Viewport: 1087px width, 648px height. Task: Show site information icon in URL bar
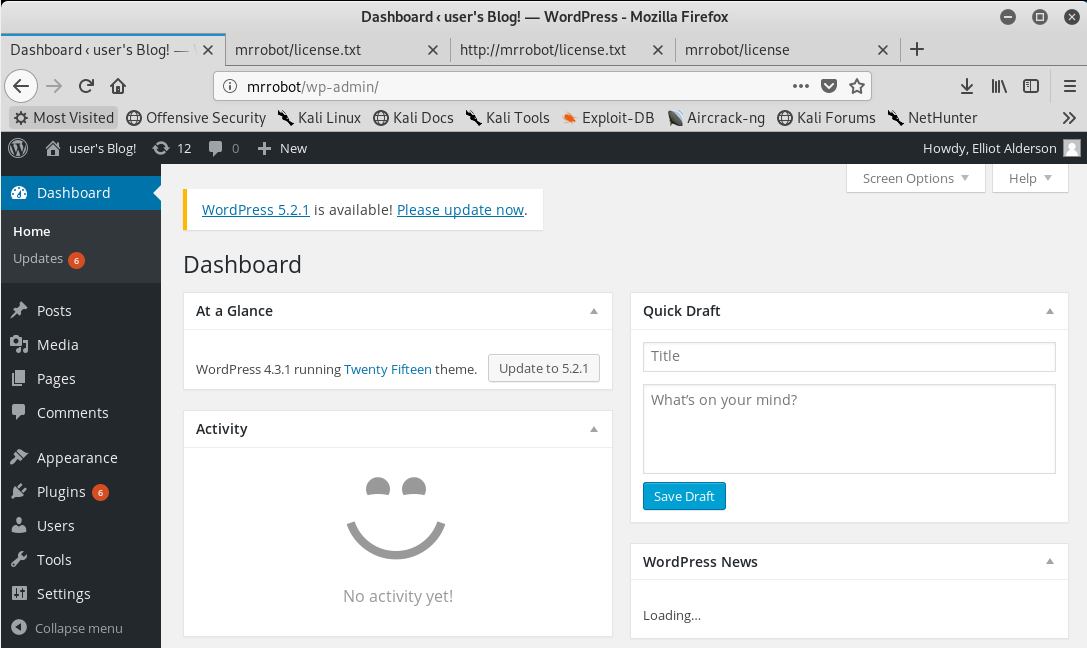click(x=229, y=86)
